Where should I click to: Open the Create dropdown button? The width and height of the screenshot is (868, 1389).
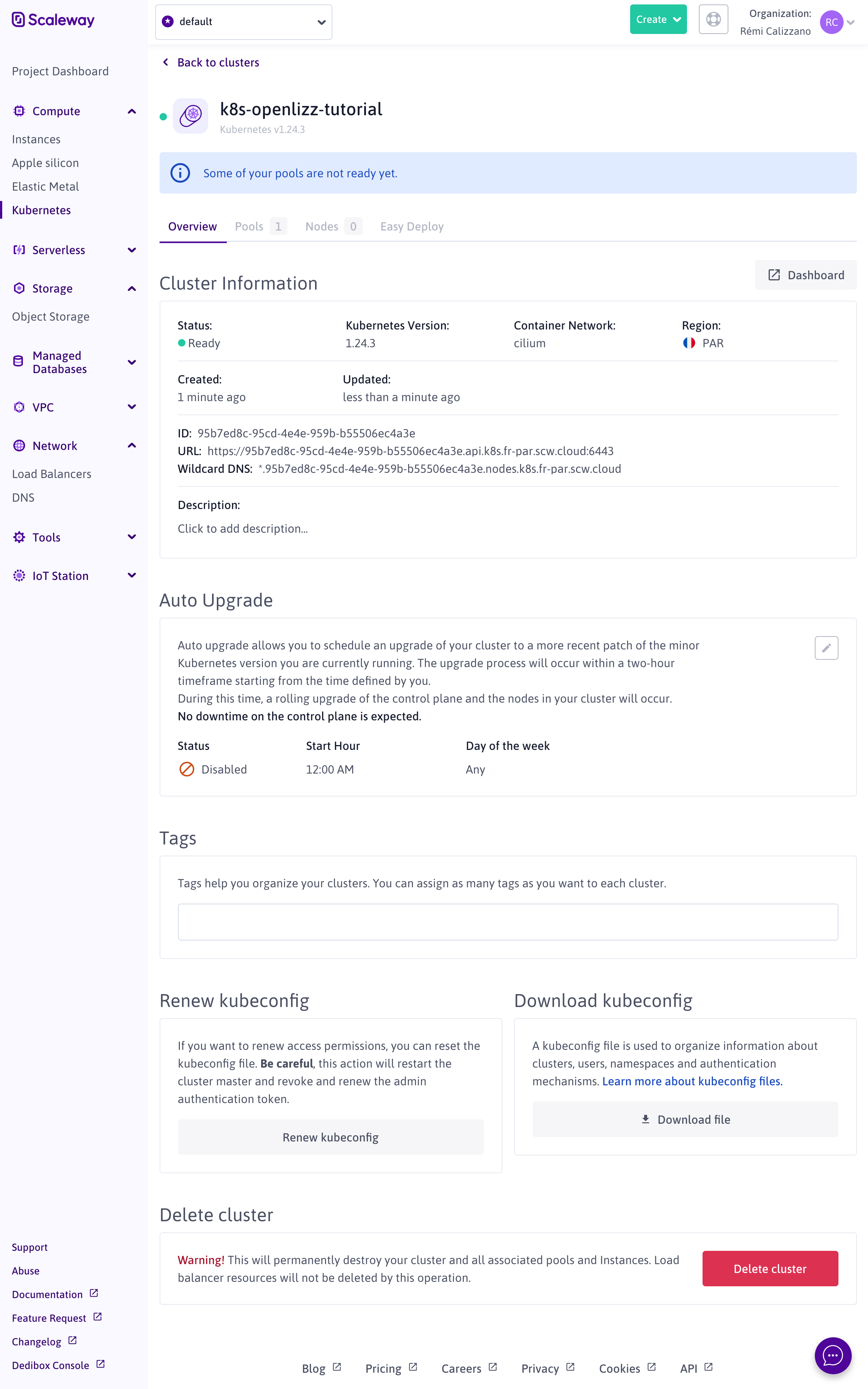[x=658, y=20]
